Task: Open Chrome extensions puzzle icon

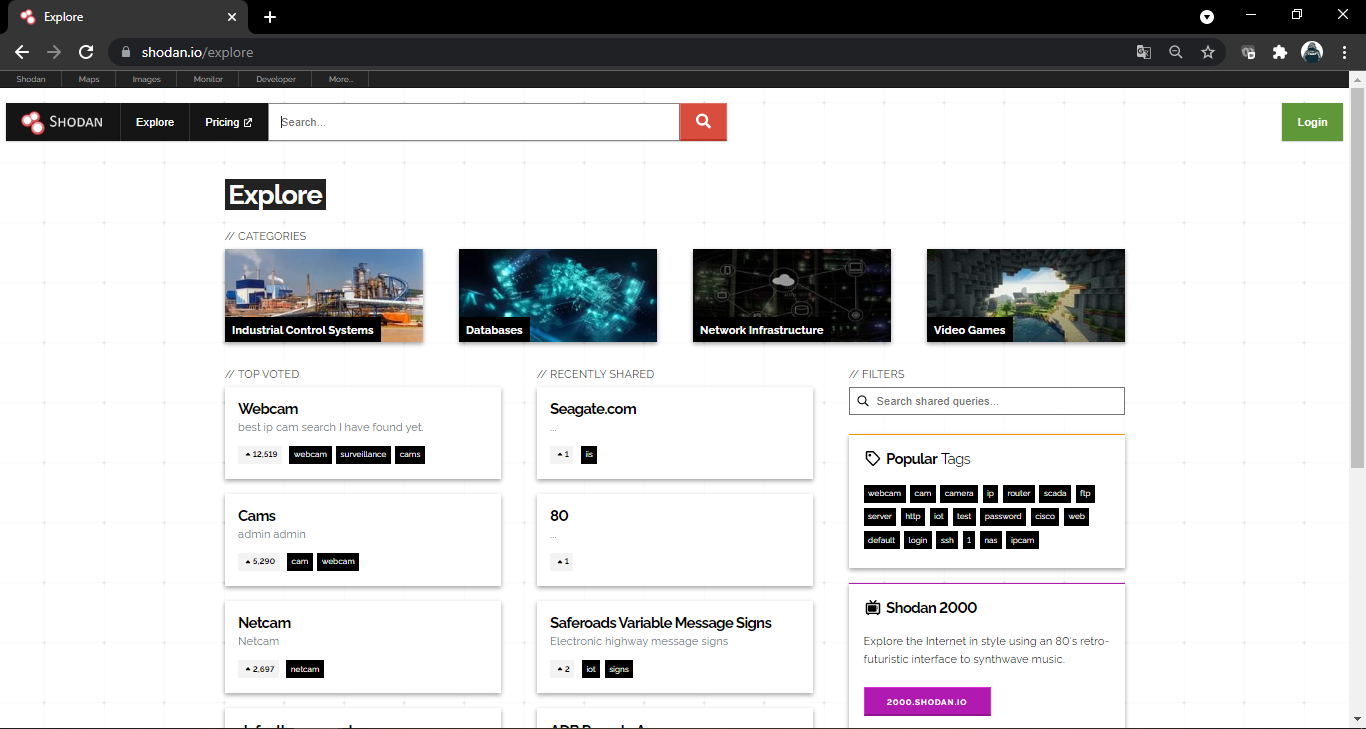Action: [1280, 52]
